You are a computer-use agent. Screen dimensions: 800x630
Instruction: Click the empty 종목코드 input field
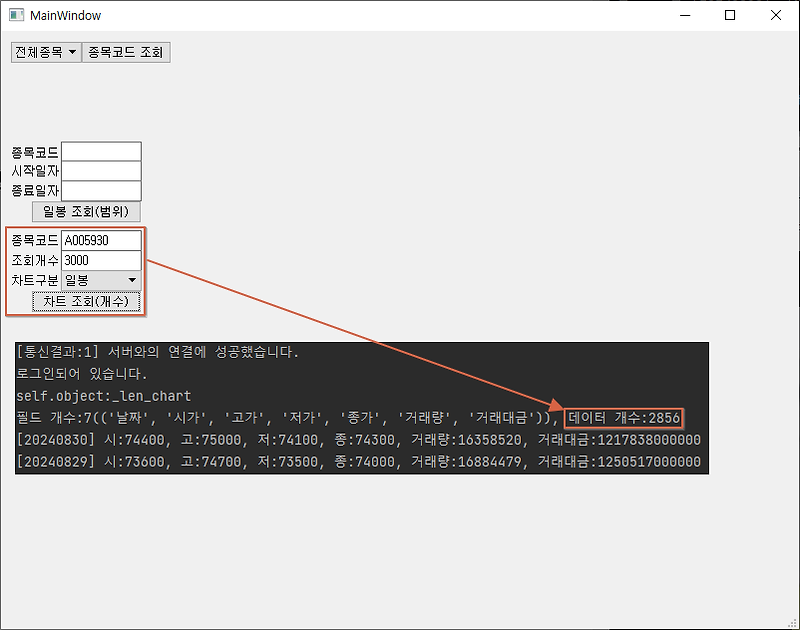[101, 151]
